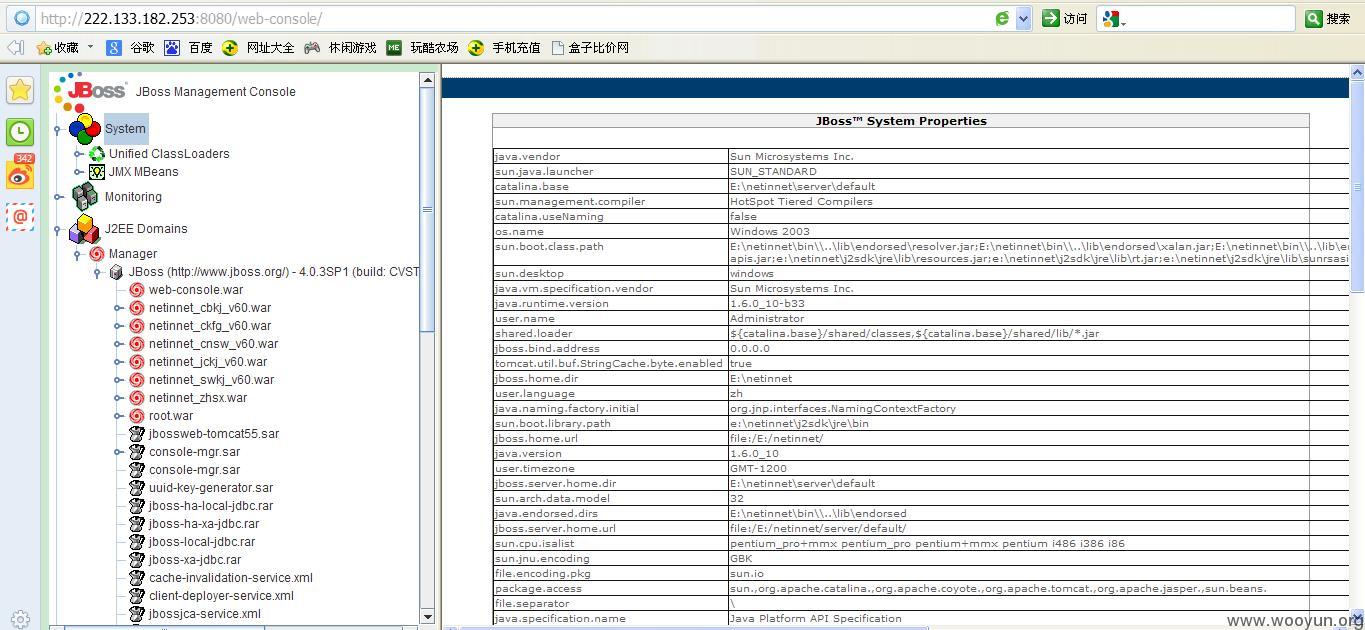Click the Manager swirl icon
The width and height of the screenshot is (1365, 630).
[97, 254]
